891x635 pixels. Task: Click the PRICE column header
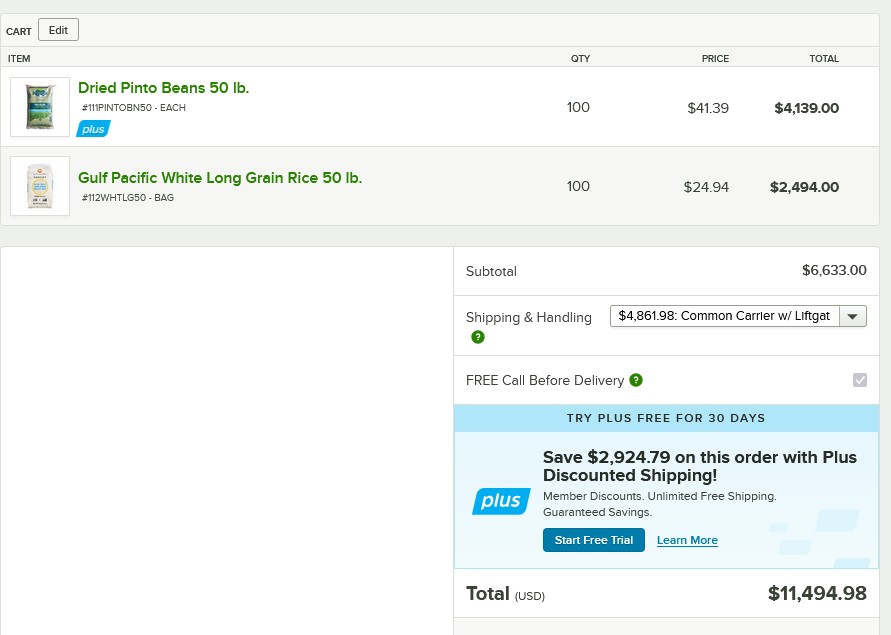(715, 59)
